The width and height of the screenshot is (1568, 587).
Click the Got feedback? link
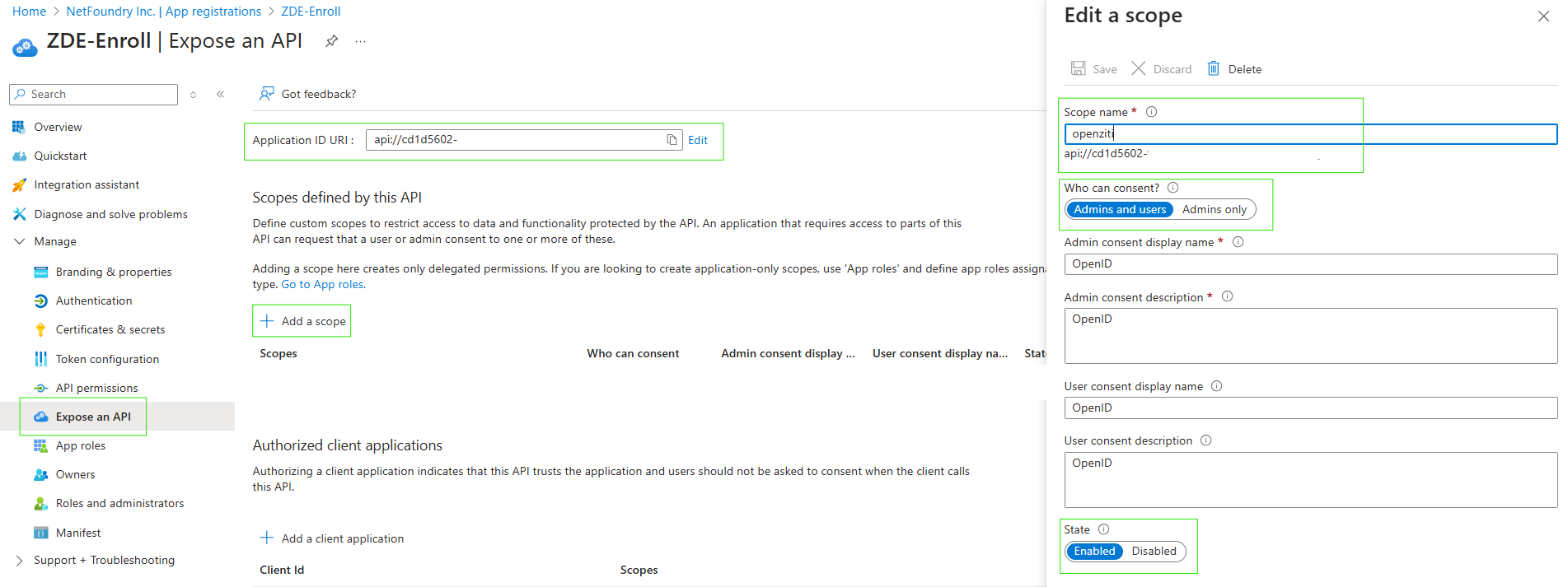click(318, 94)
